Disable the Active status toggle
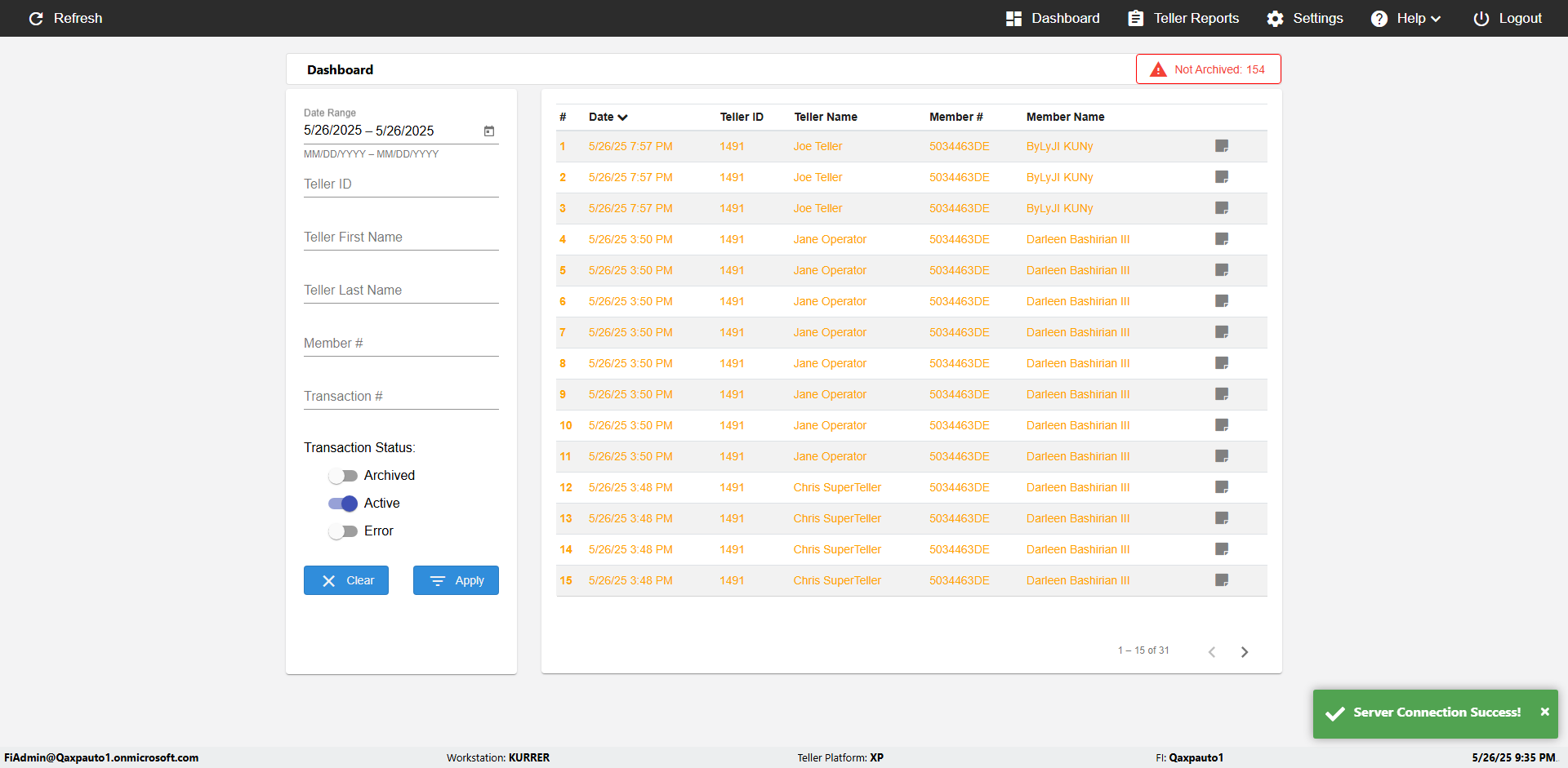1568x768 pixels. (x=343, y=504)
